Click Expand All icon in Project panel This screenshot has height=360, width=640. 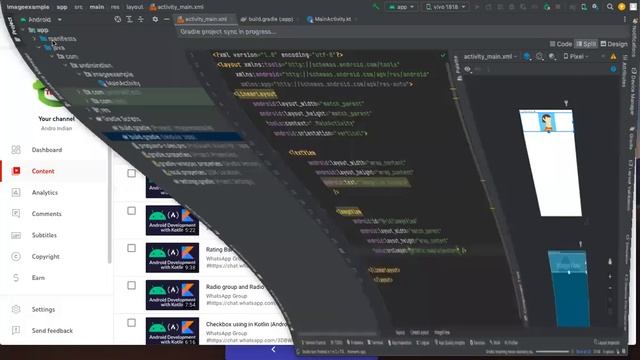point(129,19)
